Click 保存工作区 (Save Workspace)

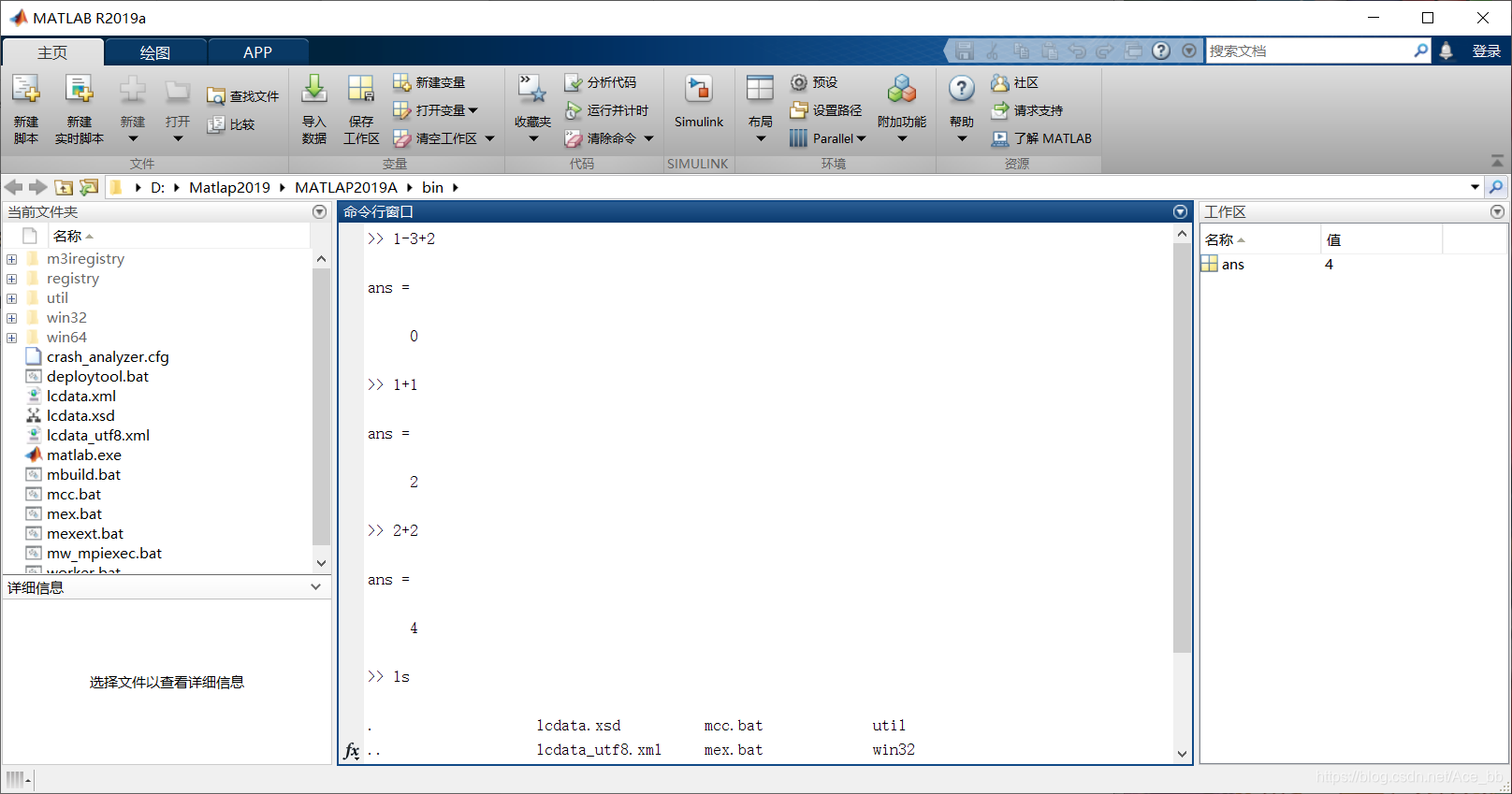(361, 109)
